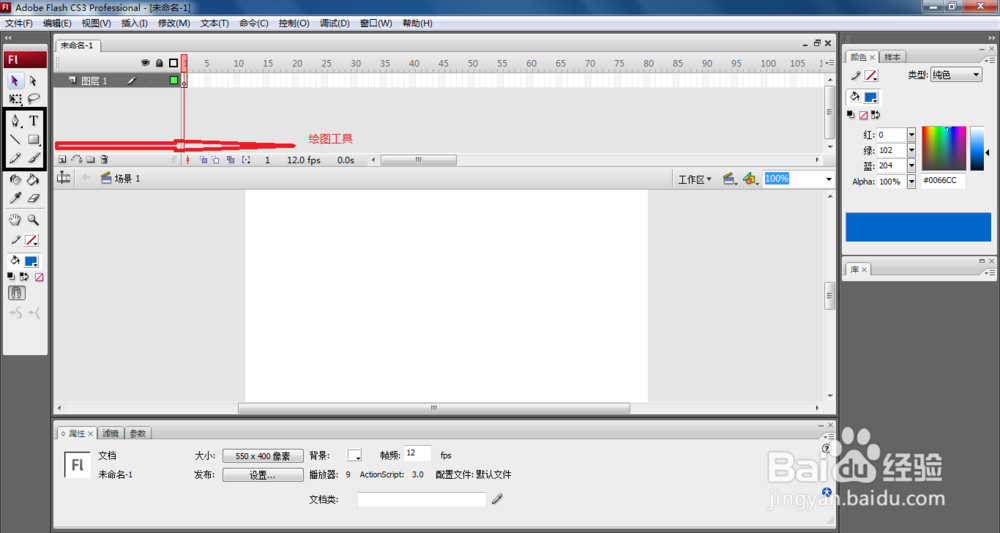This screenshot has width=1000, height=533.
Task: Toggle show all layers as outlines
Action: click(173, 63)
